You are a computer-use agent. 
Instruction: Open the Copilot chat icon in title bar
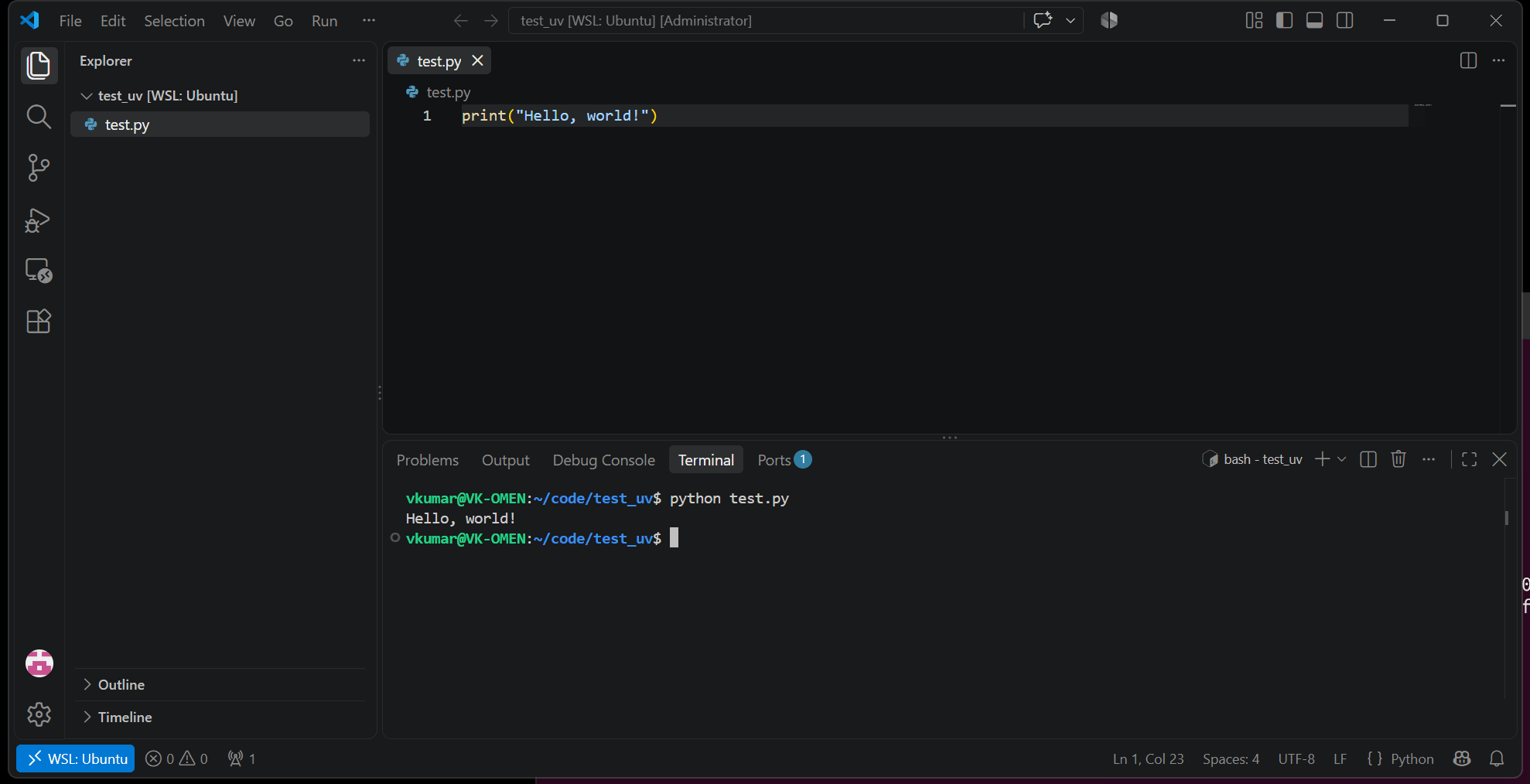1043,20
